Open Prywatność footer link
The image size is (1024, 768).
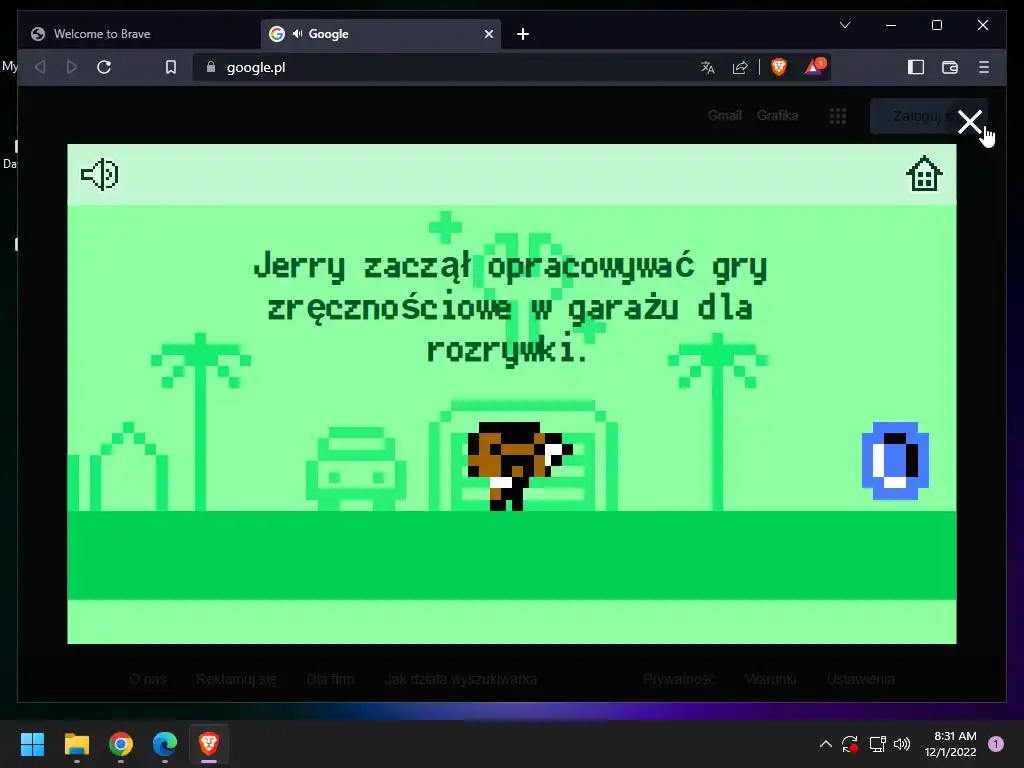point(679,679)
